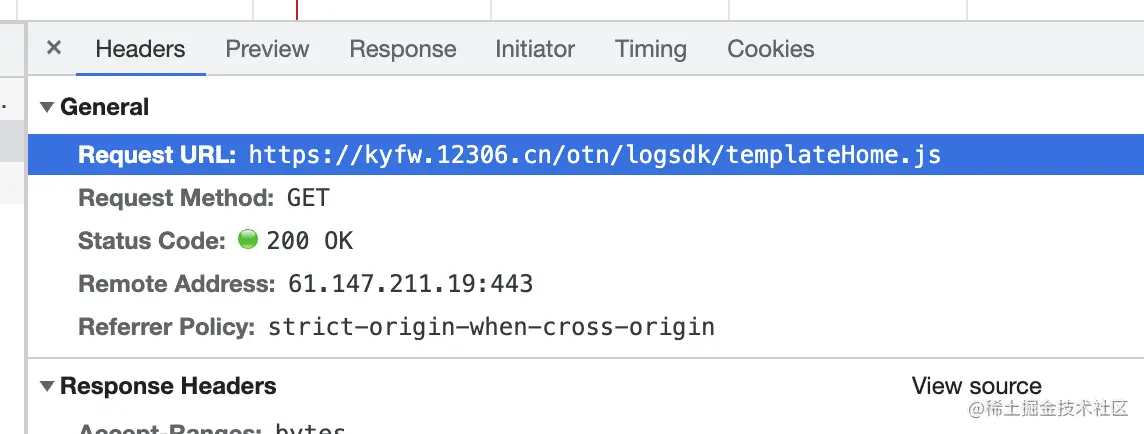Collapse the General section triangle
Screen dimensions: 1144x434
pos(47,107)
